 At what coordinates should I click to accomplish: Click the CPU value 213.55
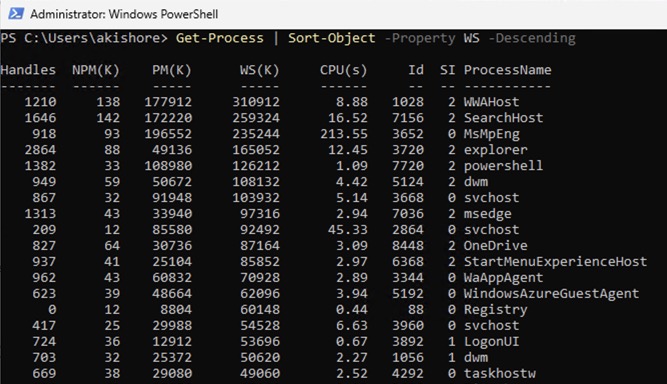click(x=344, y=134)
